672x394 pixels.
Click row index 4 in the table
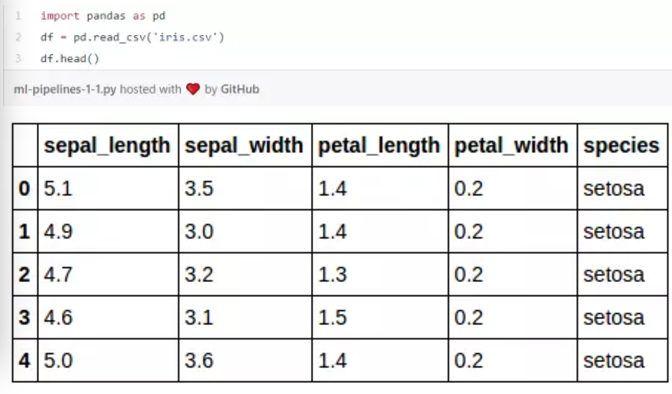(25, 360)
